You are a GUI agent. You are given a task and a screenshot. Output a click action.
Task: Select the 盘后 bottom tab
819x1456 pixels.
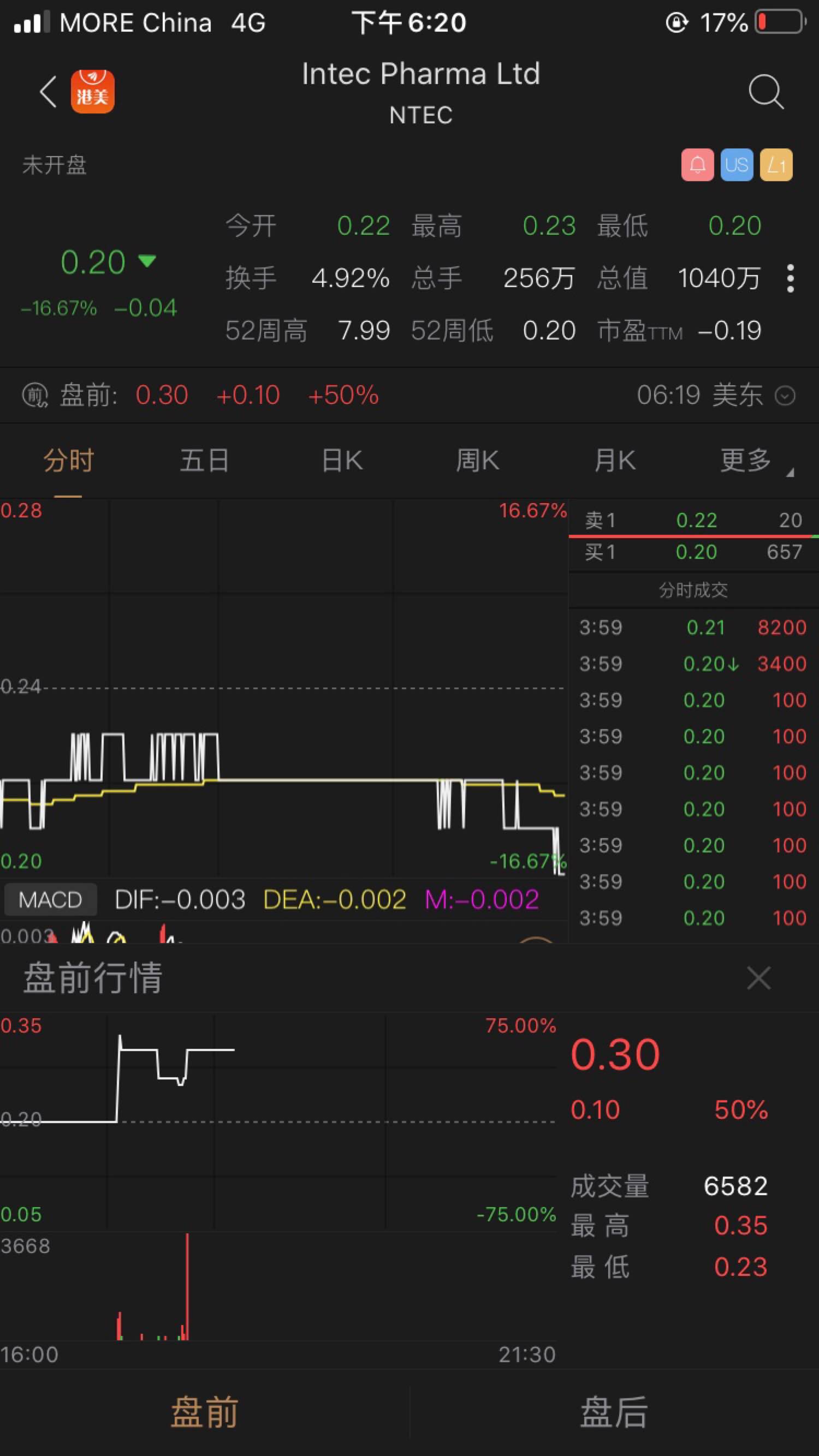click(614, 1411)
